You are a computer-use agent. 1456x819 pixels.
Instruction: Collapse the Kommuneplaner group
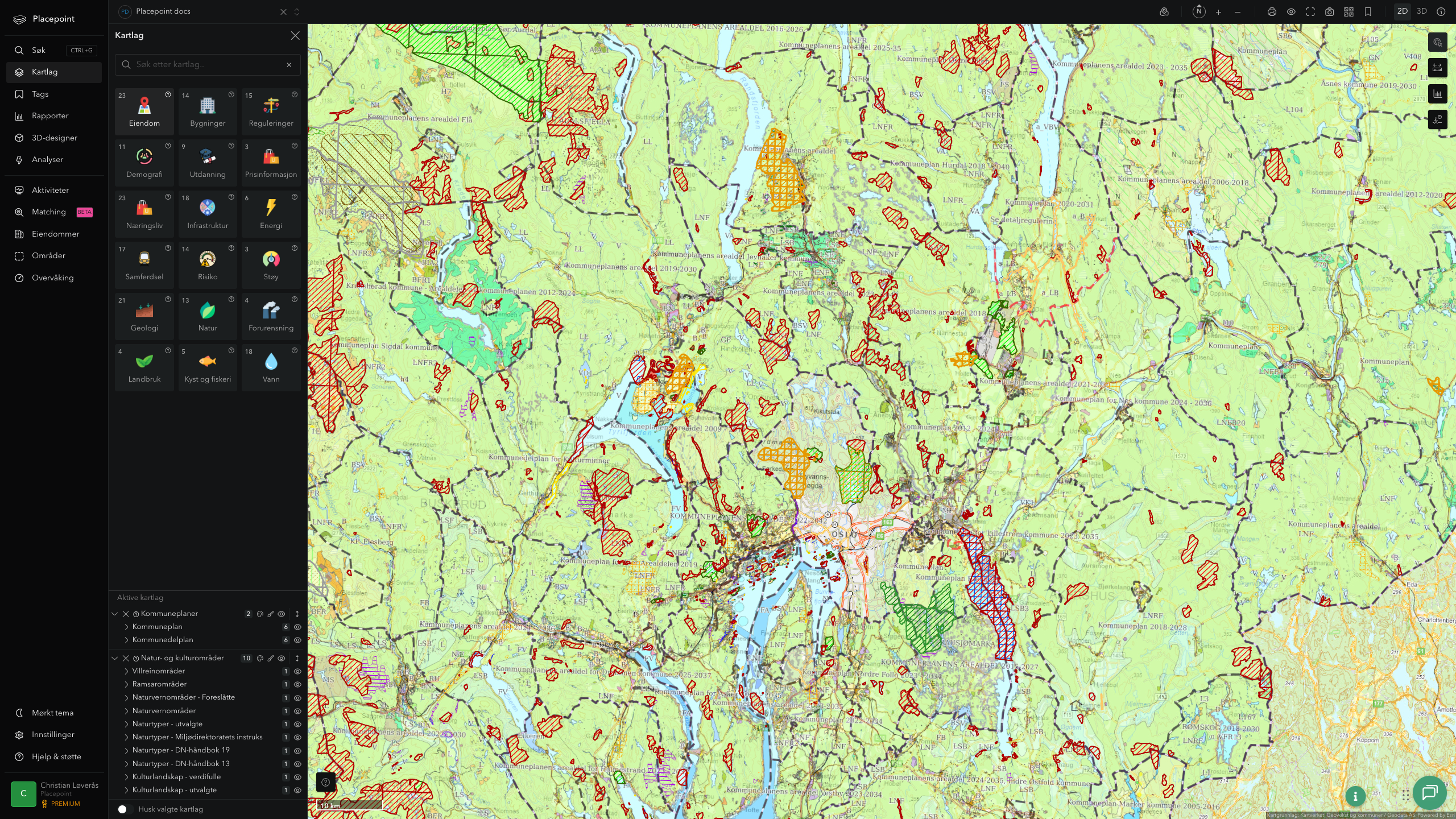click(x=115, y=614)
